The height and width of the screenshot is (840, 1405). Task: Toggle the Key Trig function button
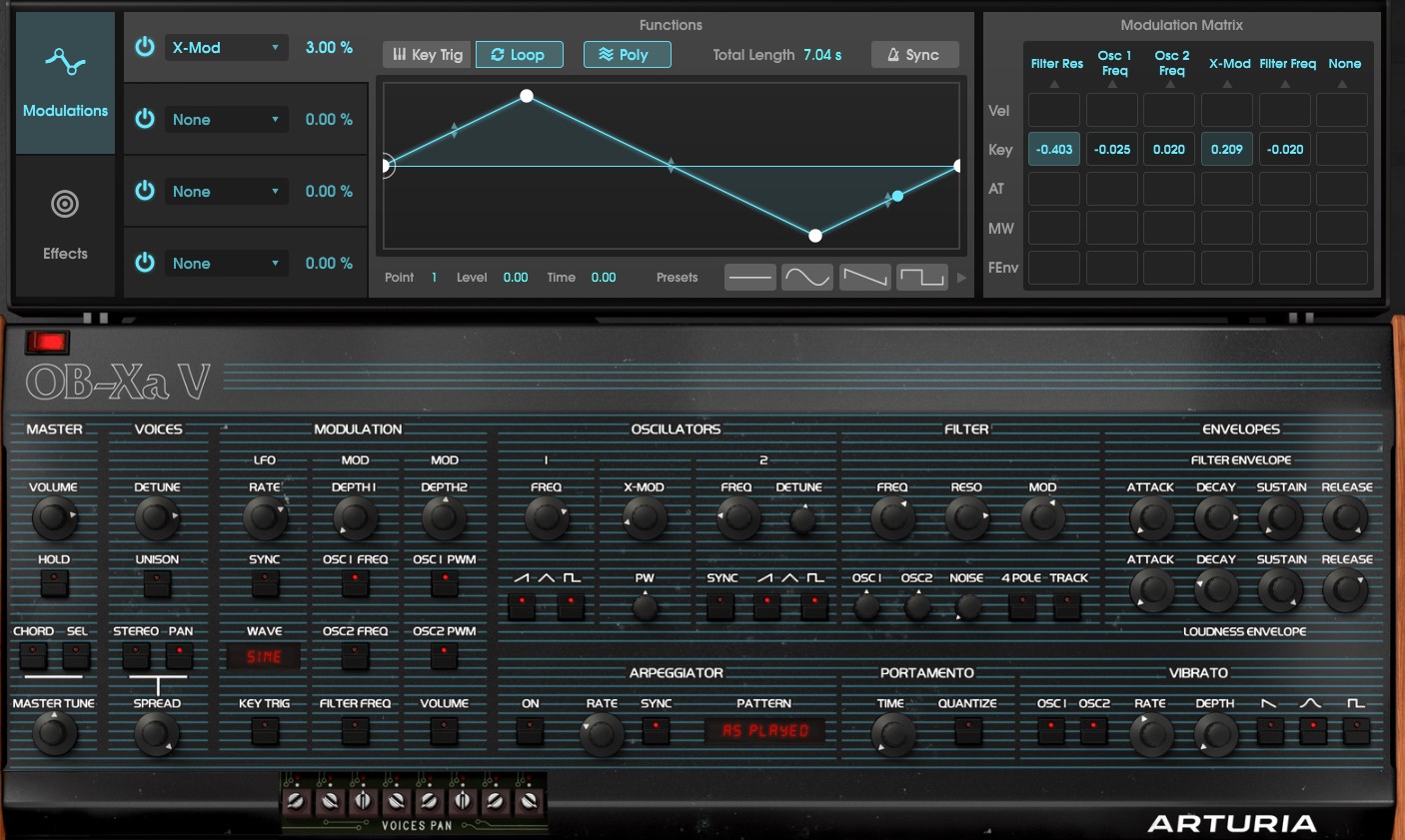click(x=428, y=55)
